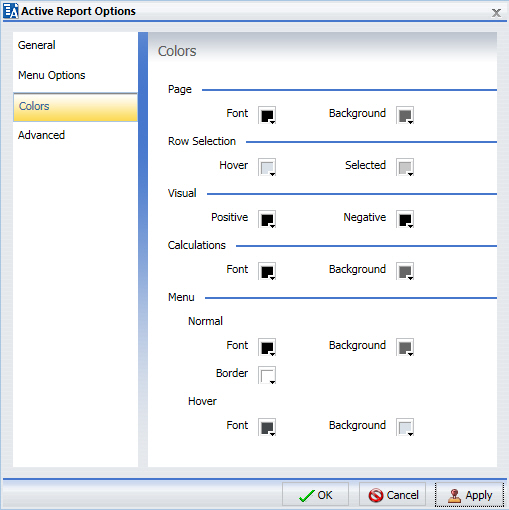This screenshot has width=509, height=510.
Task: Select the Colors section
Action: tap(75, 107)
